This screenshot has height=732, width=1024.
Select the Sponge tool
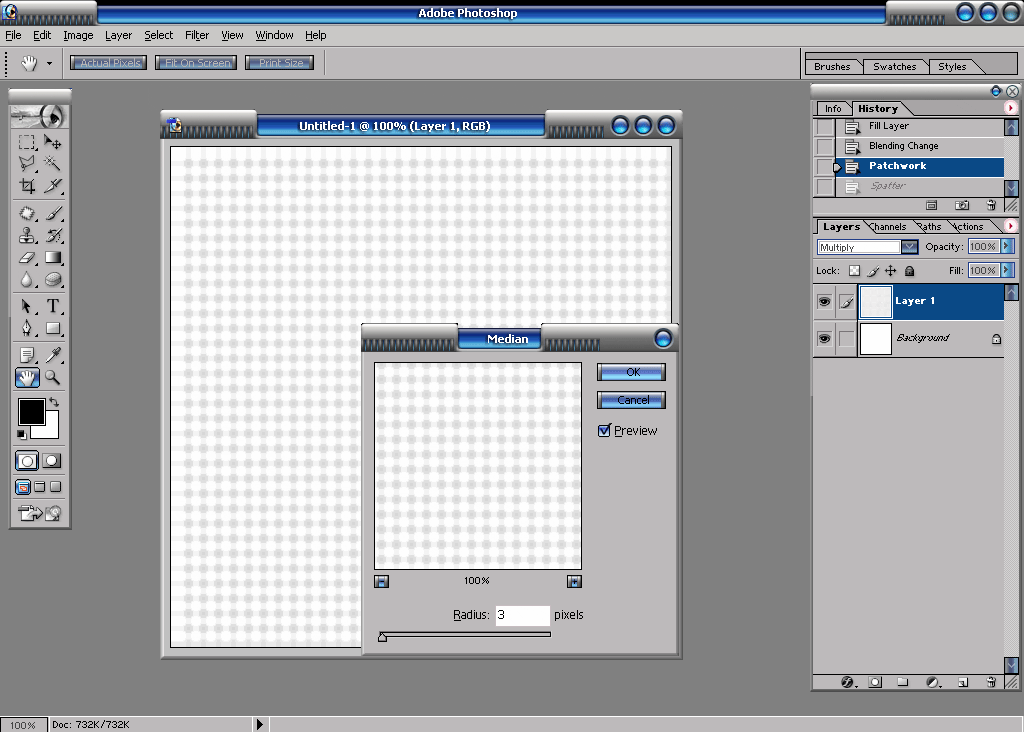pyautogui.click(x=52, y=279)
